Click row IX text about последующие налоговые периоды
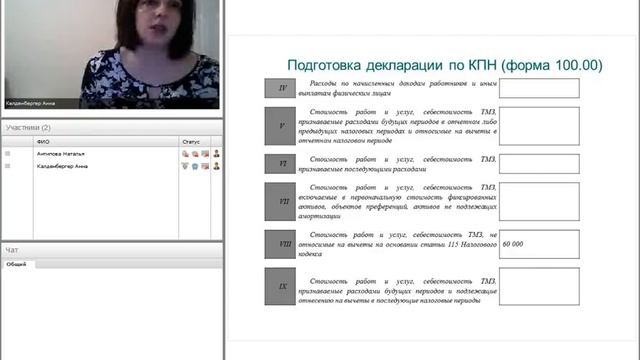The height and width of the screenshot is (360, 640). click(398, 291)
